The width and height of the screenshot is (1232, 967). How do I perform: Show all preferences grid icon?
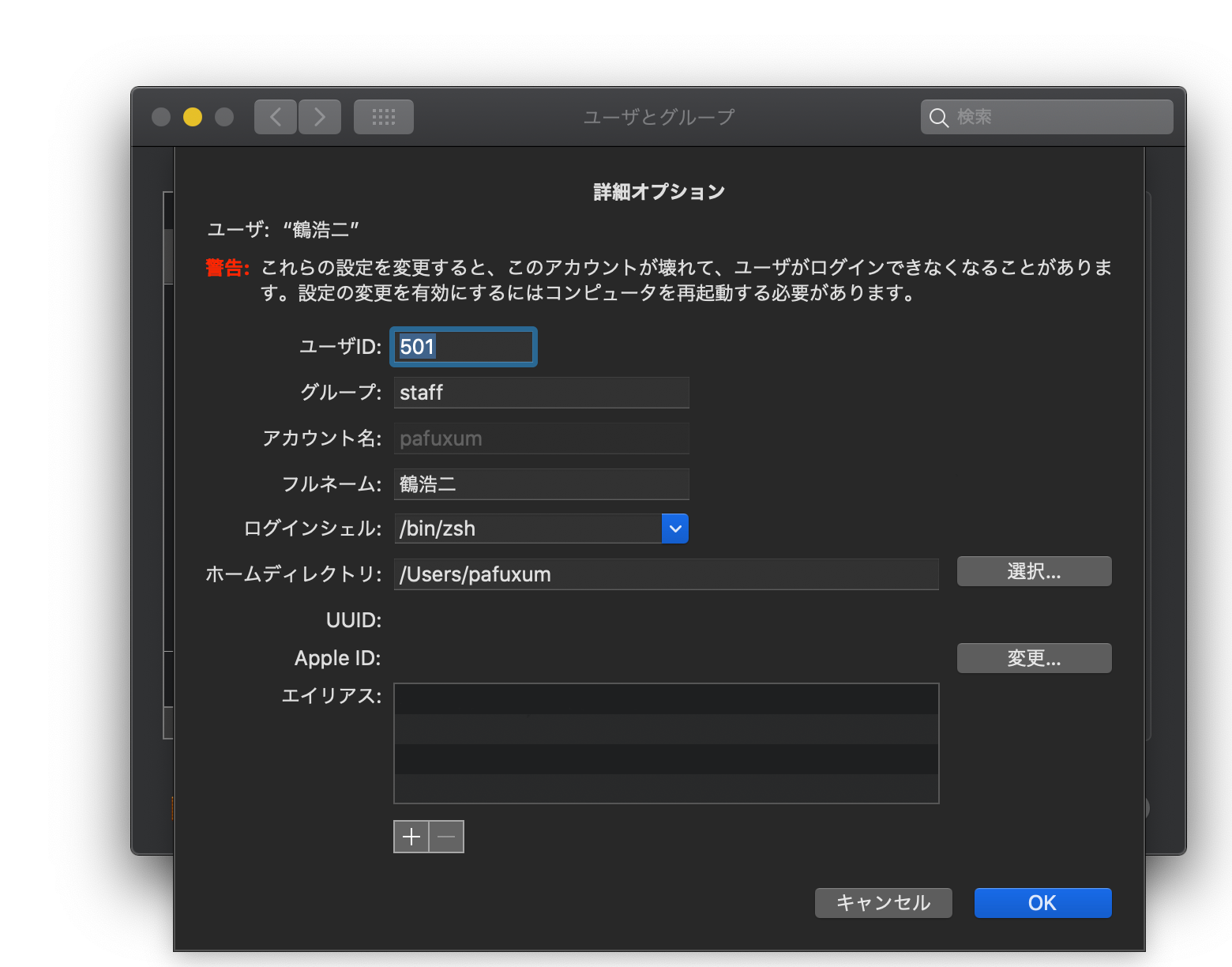click(384, 117)
